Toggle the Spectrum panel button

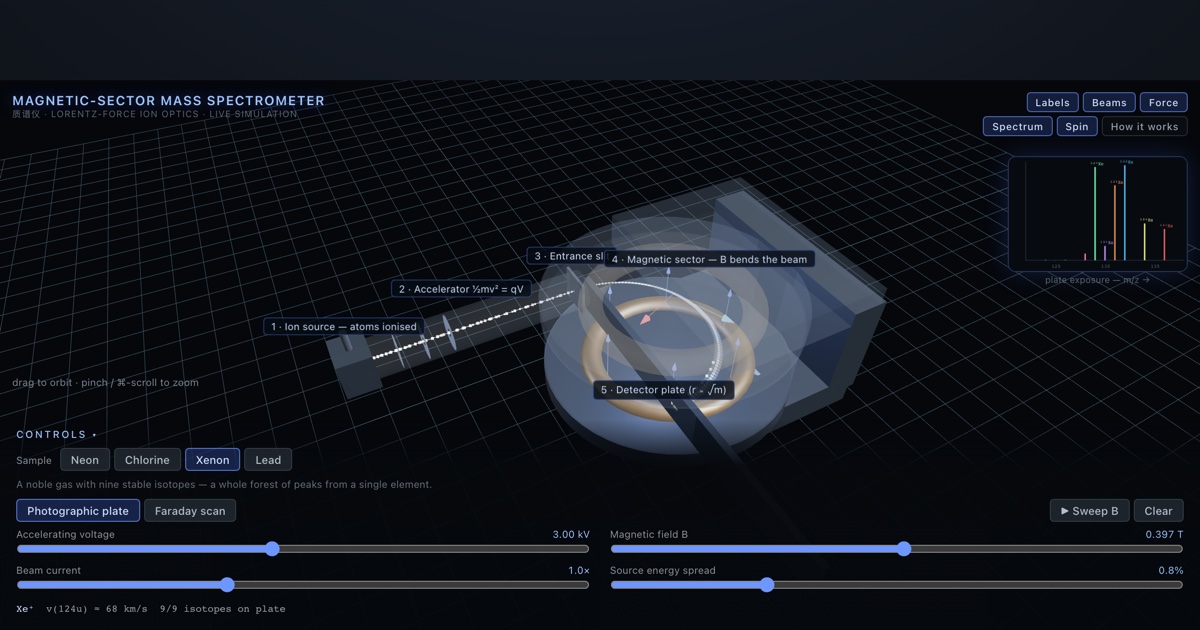click(1018, 127)
